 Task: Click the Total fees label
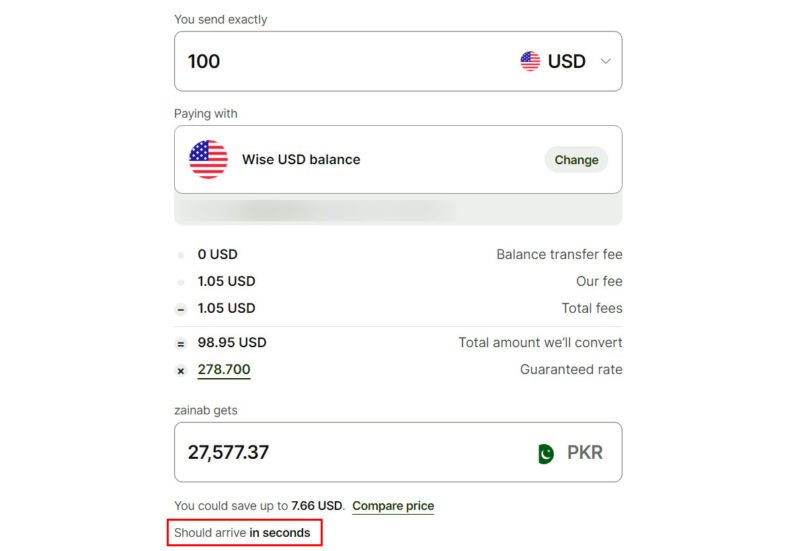click(591, 308)
